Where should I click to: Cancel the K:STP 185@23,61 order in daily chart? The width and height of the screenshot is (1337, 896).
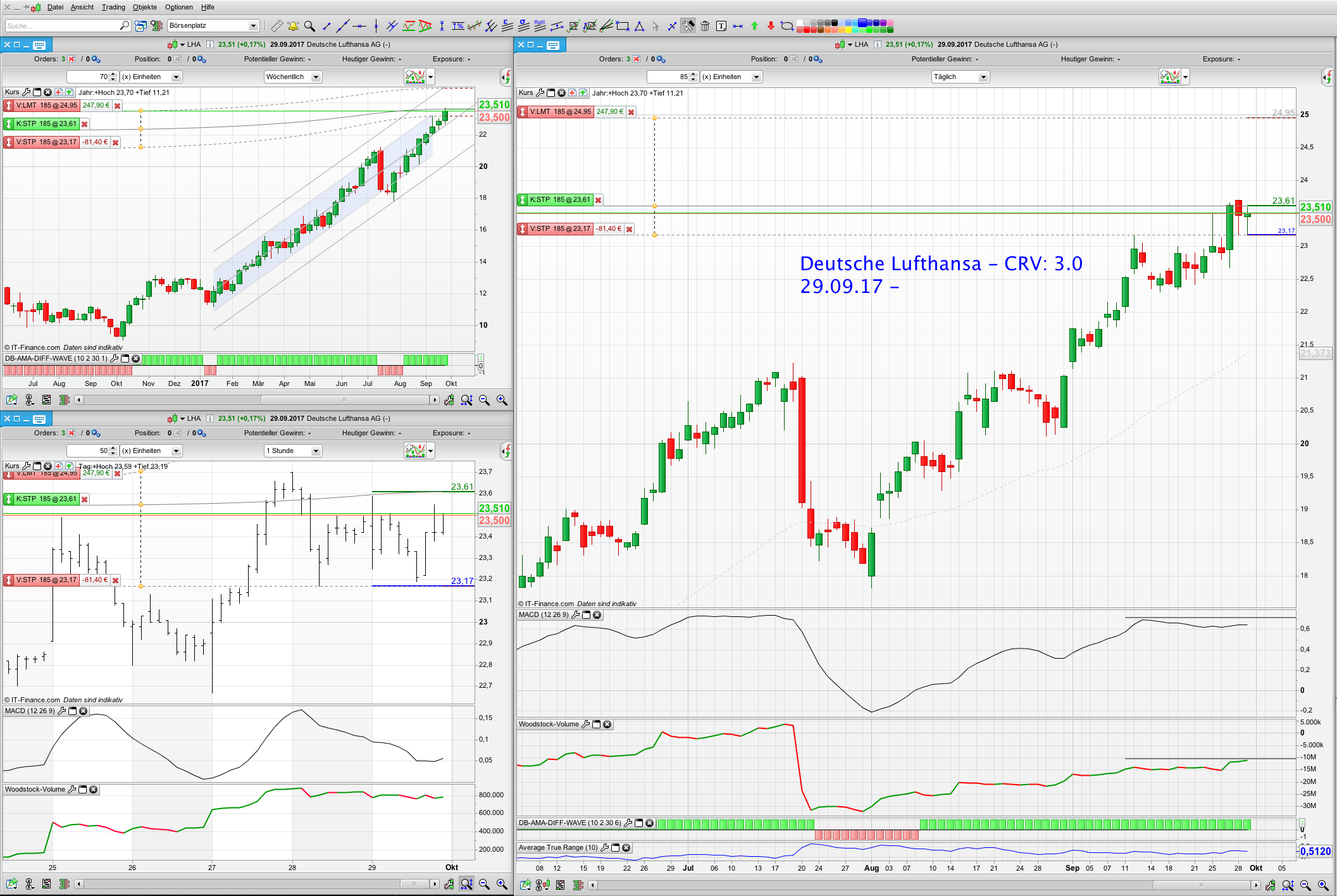[x=598, y=200]
